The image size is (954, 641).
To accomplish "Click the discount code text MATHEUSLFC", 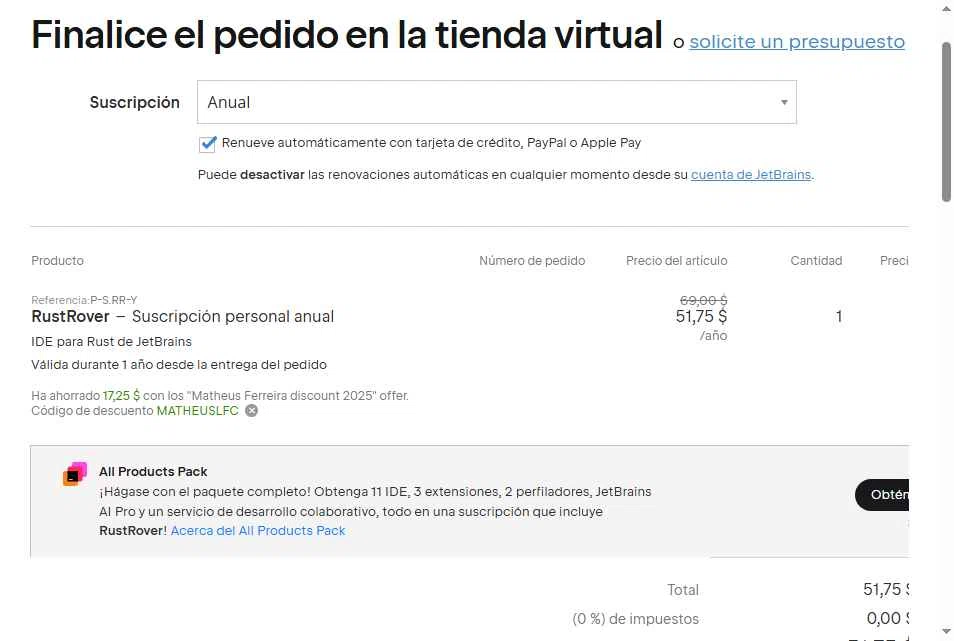I will (x=198, y=411).
